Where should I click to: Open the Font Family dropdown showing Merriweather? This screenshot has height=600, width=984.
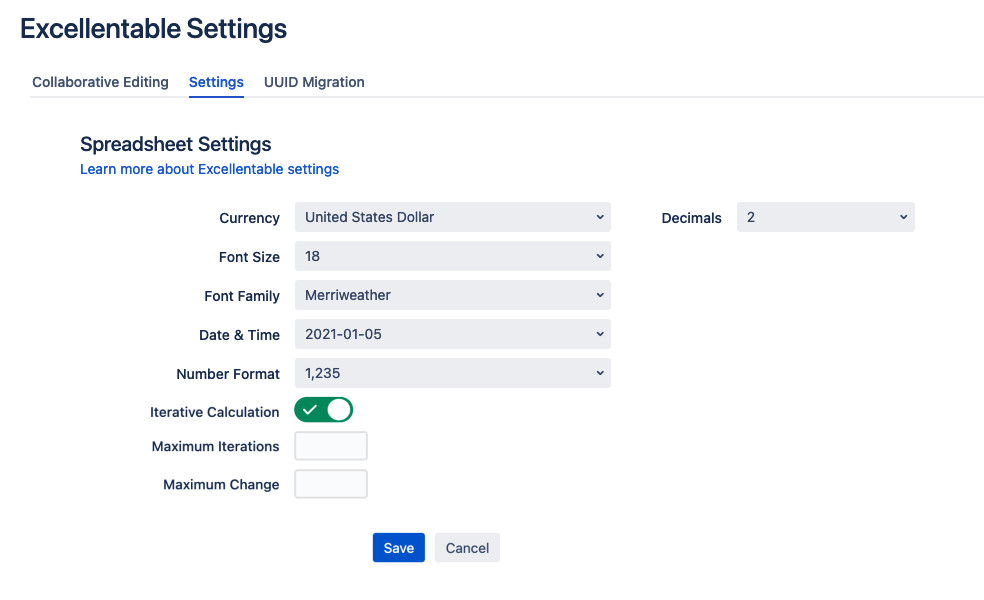click(x=452, y=295)
